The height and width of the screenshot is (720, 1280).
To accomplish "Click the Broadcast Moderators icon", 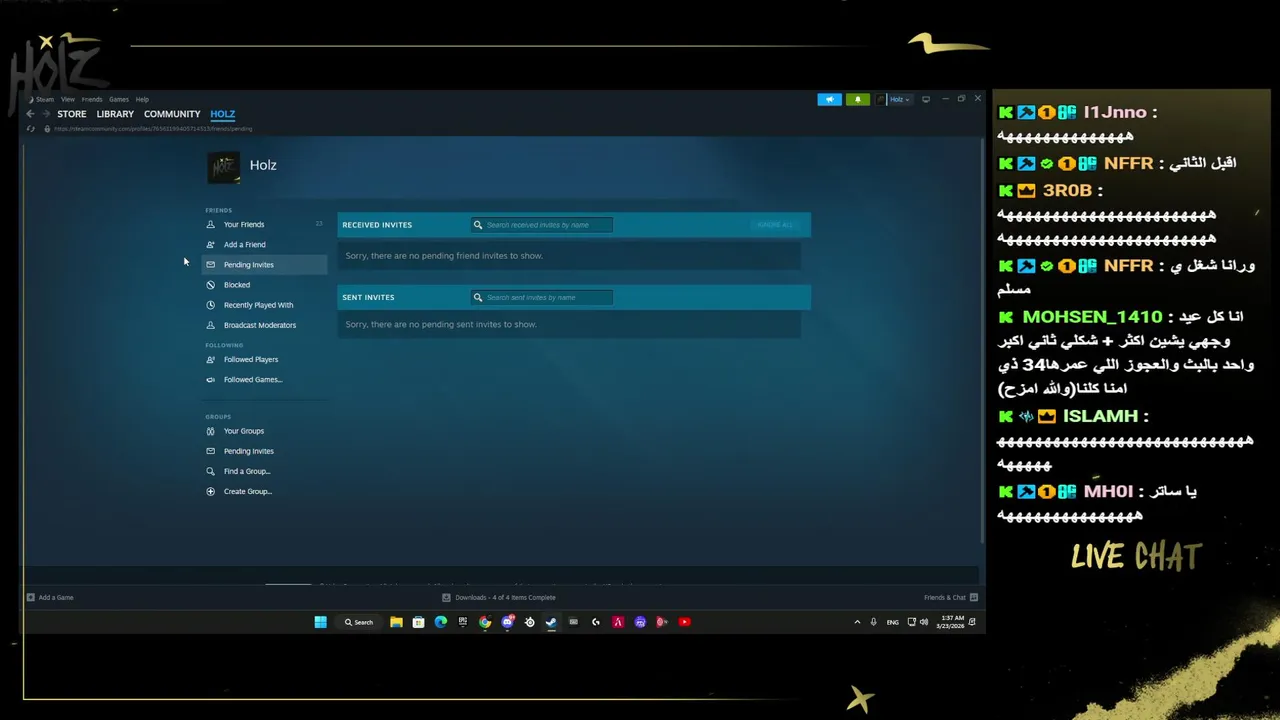I will [x=210, y=325].
